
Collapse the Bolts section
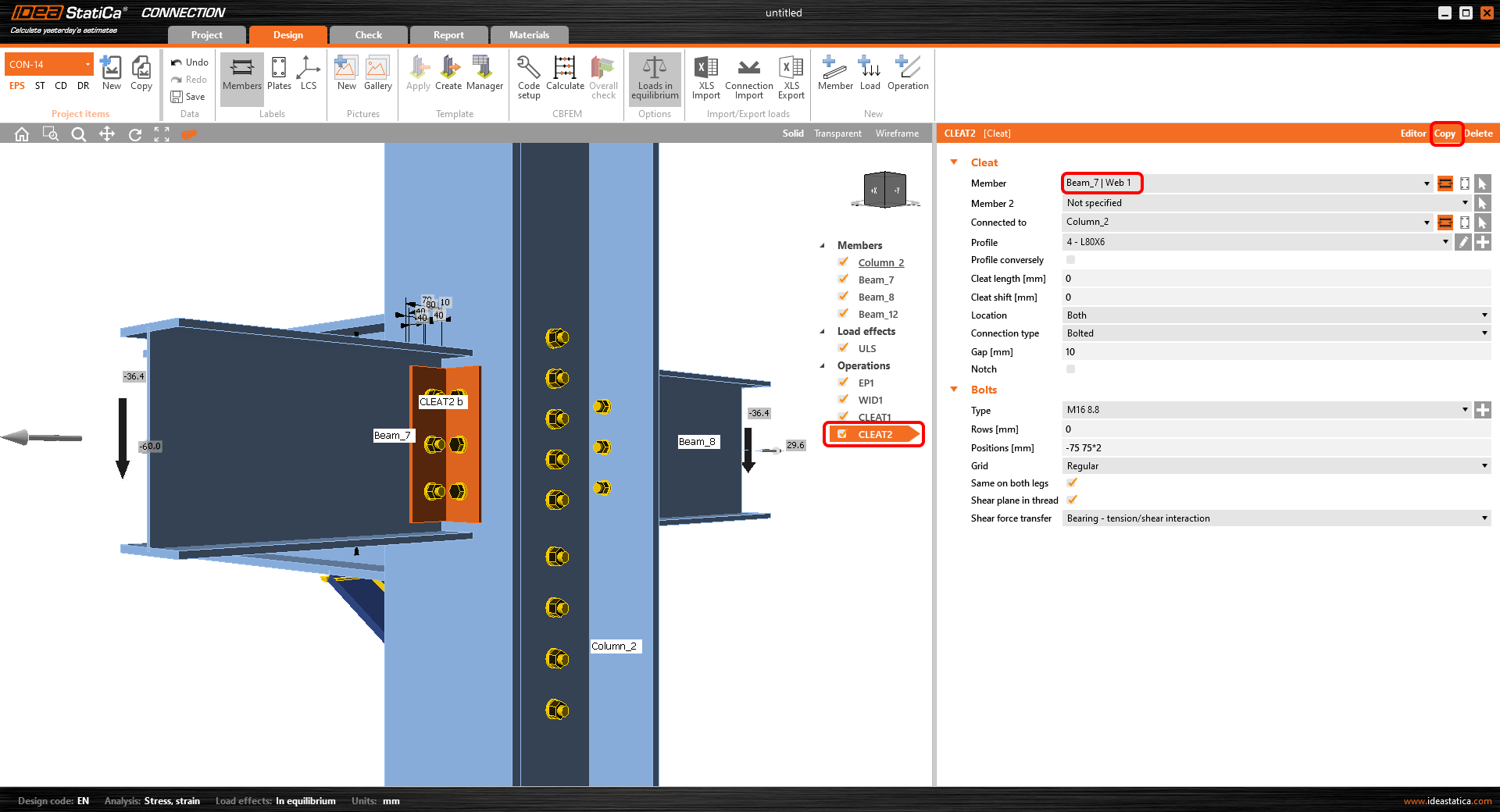point(954,390)
